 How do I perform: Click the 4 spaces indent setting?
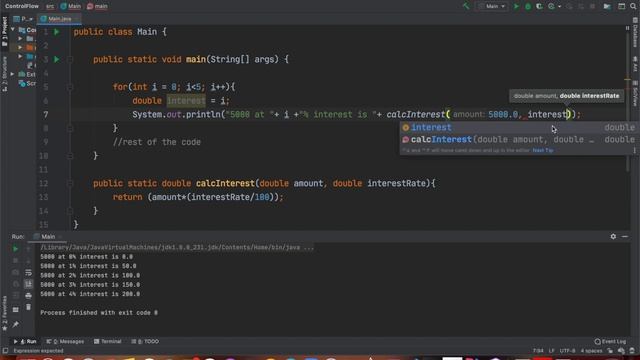coord(591,351)
